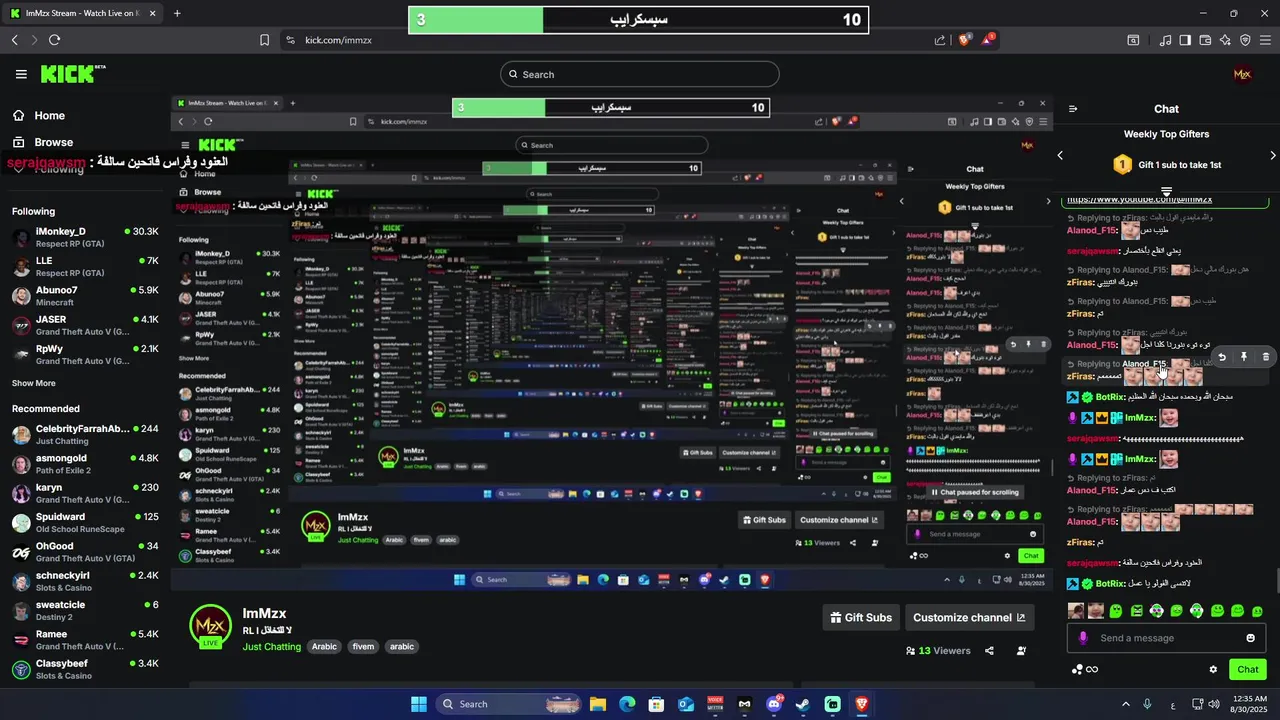Toggle the browser sidebar panel icon
The width and height of the screenshot is (1280, 720).
[x=1185, y=40]
